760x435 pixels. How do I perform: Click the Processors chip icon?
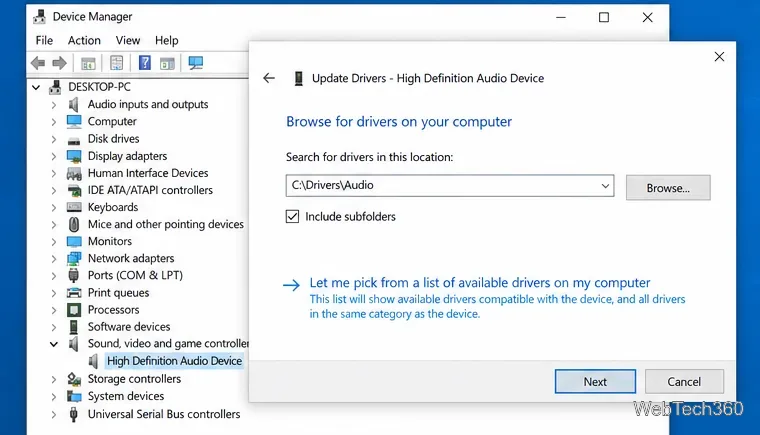point(74,310)
